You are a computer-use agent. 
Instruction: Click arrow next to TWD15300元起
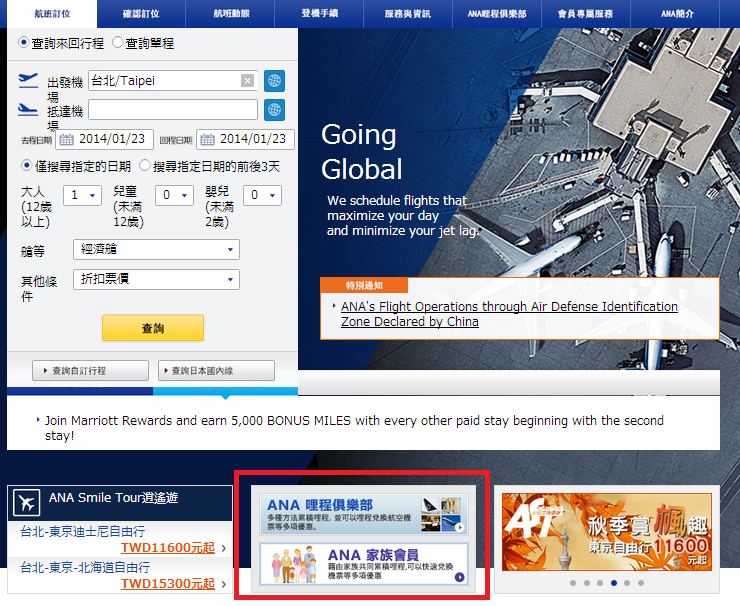coord(224,584)
